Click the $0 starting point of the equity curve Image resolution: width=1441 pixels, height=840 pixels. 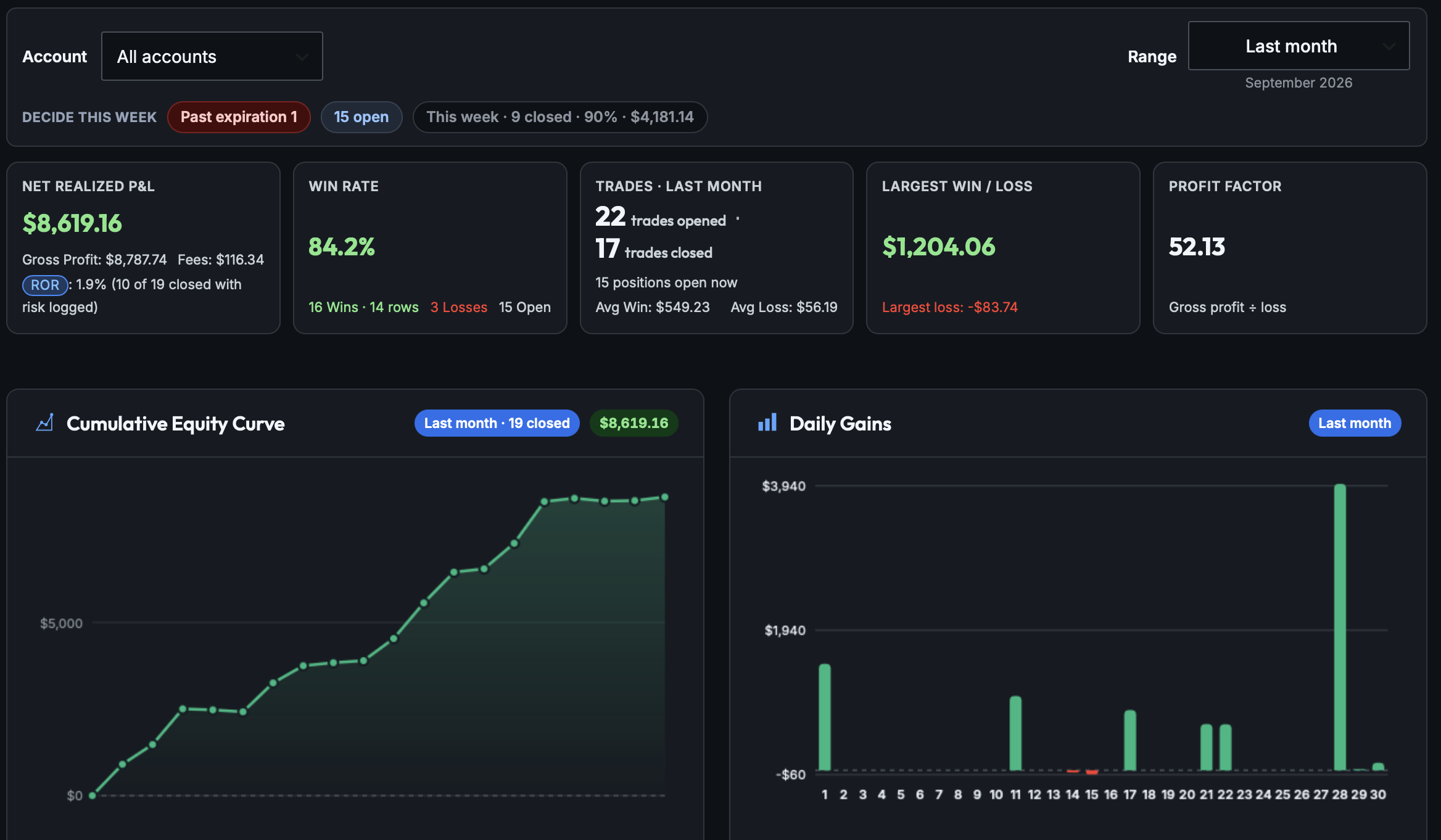tap(93, 796)
